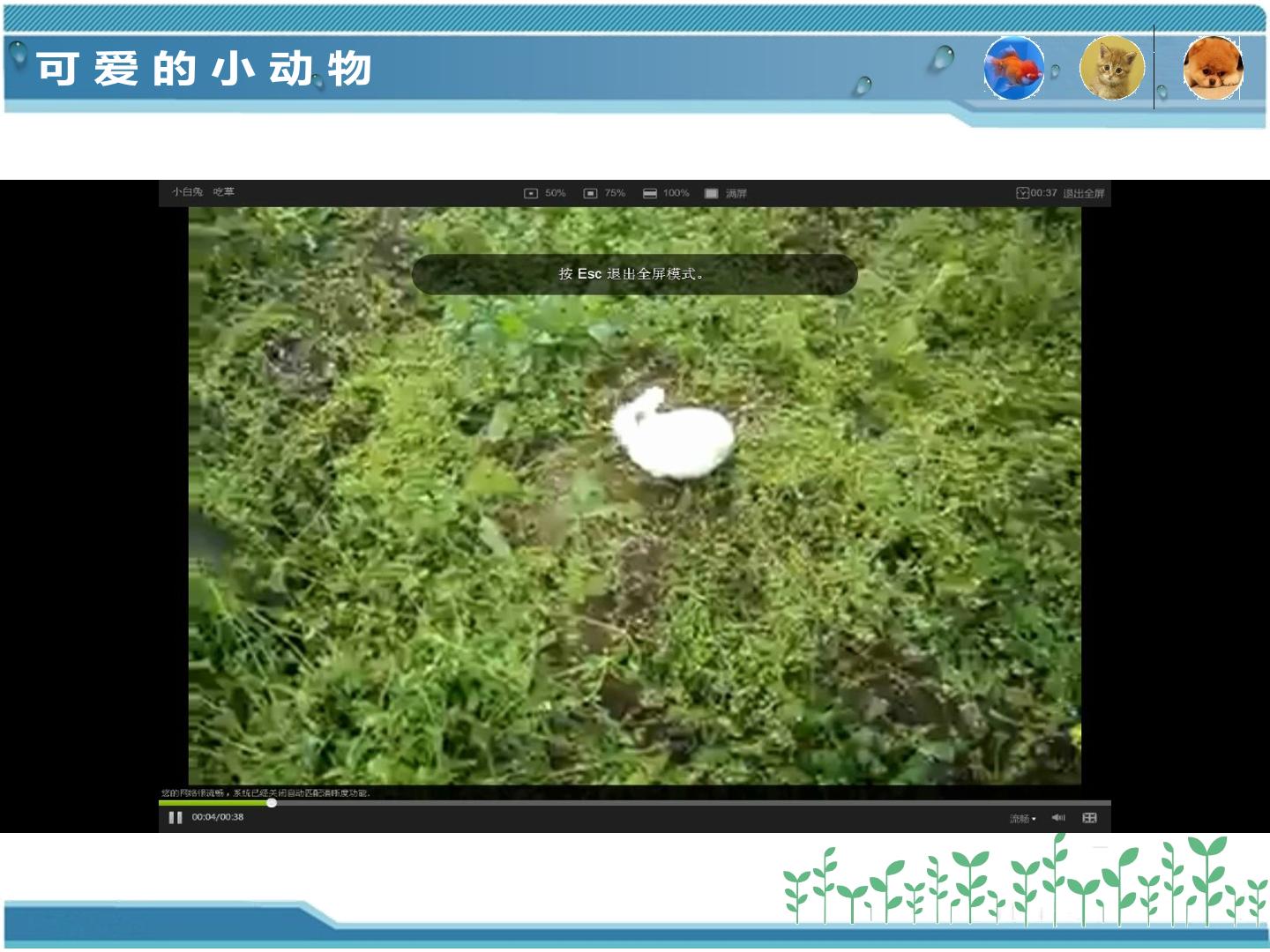This screenshot has width=1270, height=952.
Task: Mute the video with the speaker icon
Action: coord(1059,818)
